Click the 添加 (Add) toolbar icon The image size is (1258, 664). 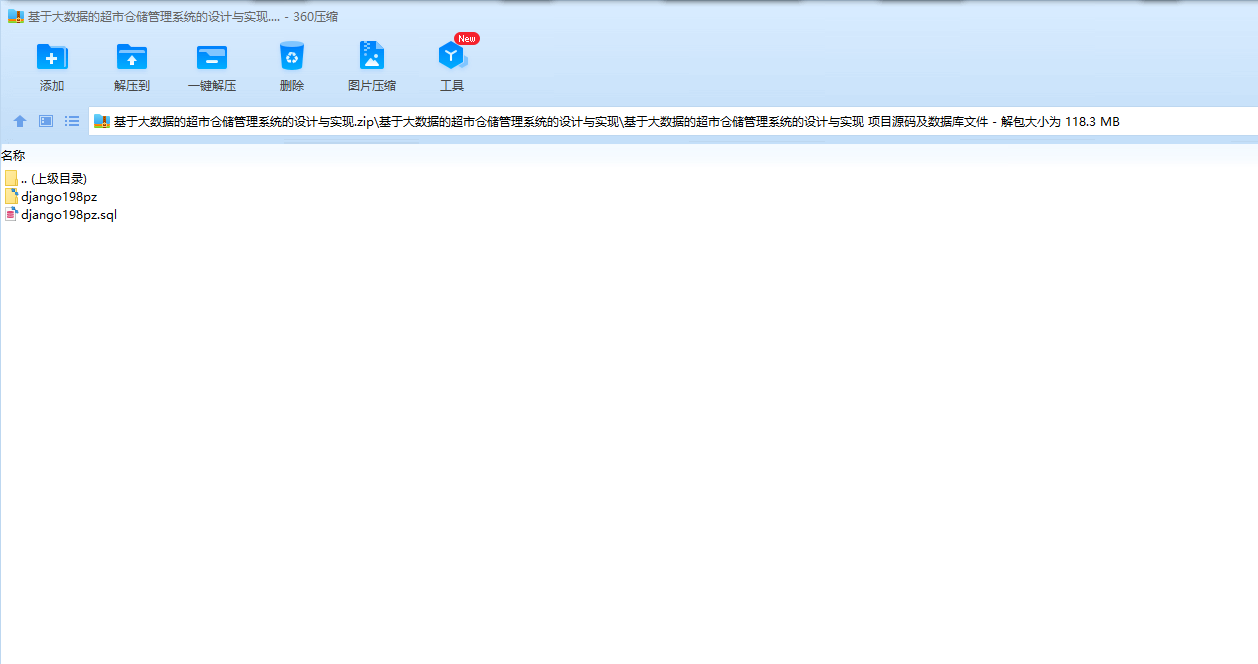pos(52,57)
